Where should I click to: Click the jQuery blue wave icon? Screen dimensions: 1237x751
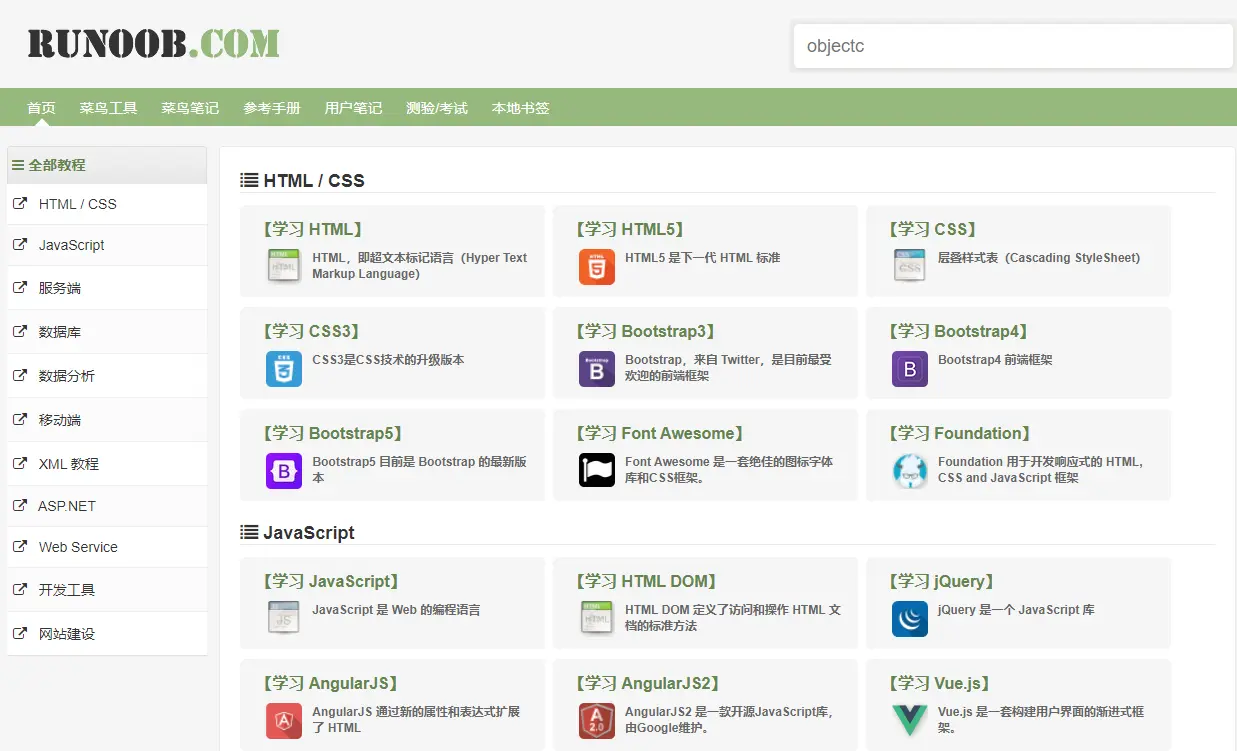pos(910,619)
